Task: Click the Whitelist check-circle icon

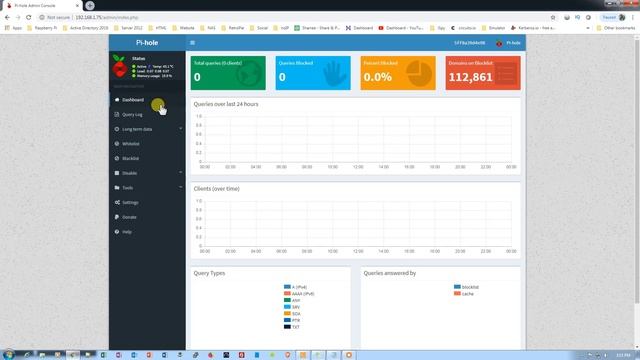Action: click(117, 144)
